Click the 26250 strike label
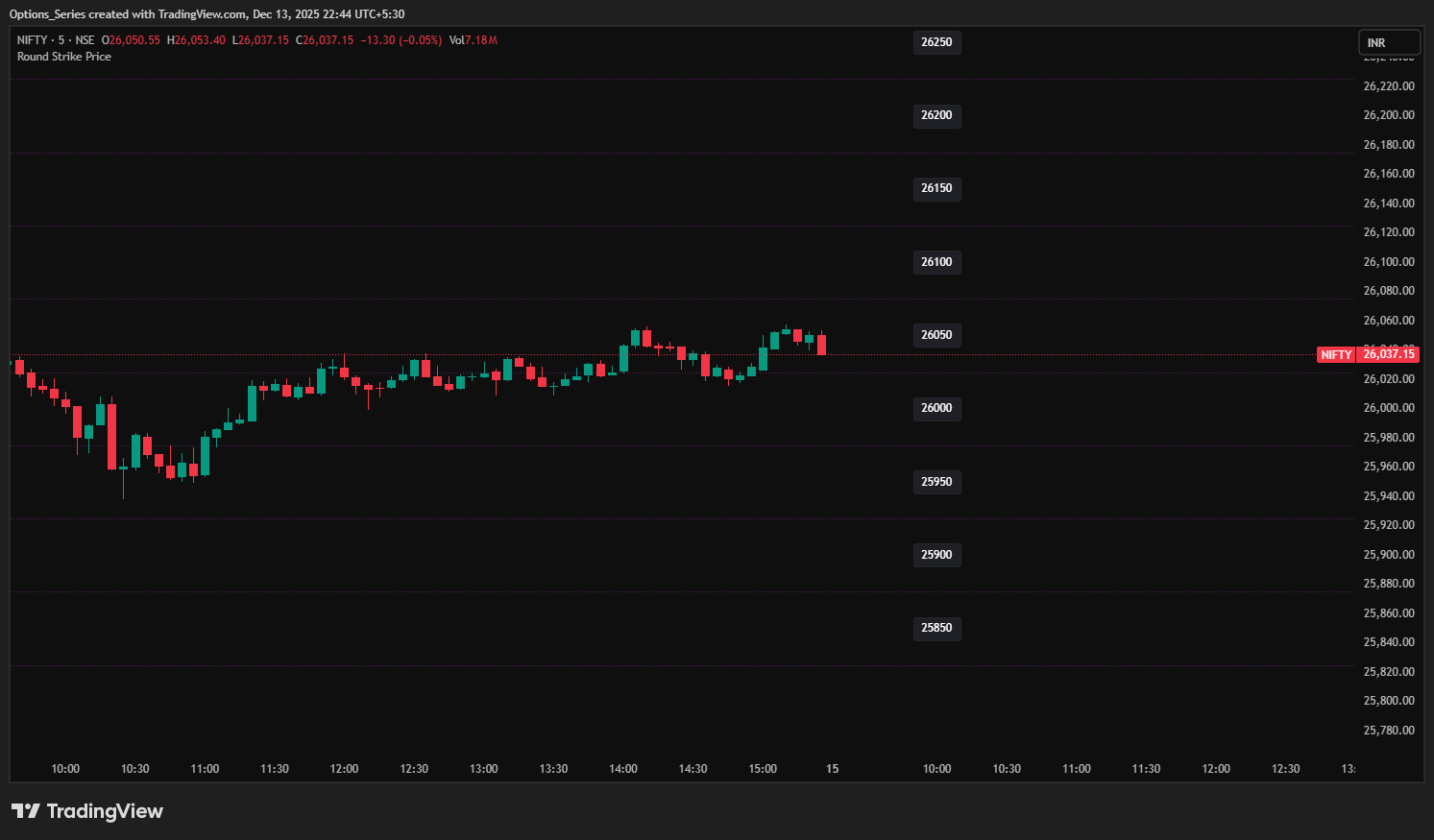This screenshot has width=1434, height=840. coord(936,42)
